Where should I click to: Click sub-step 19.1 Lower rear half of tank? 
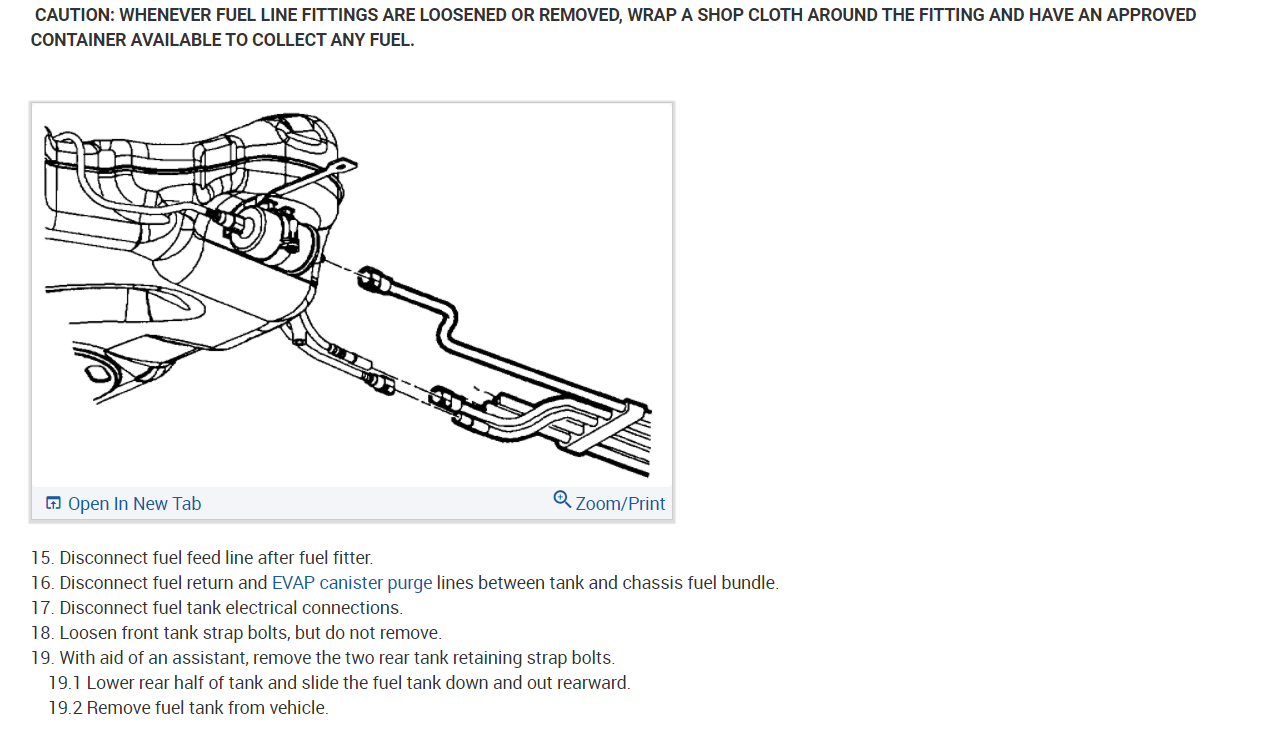click(340, 683)
